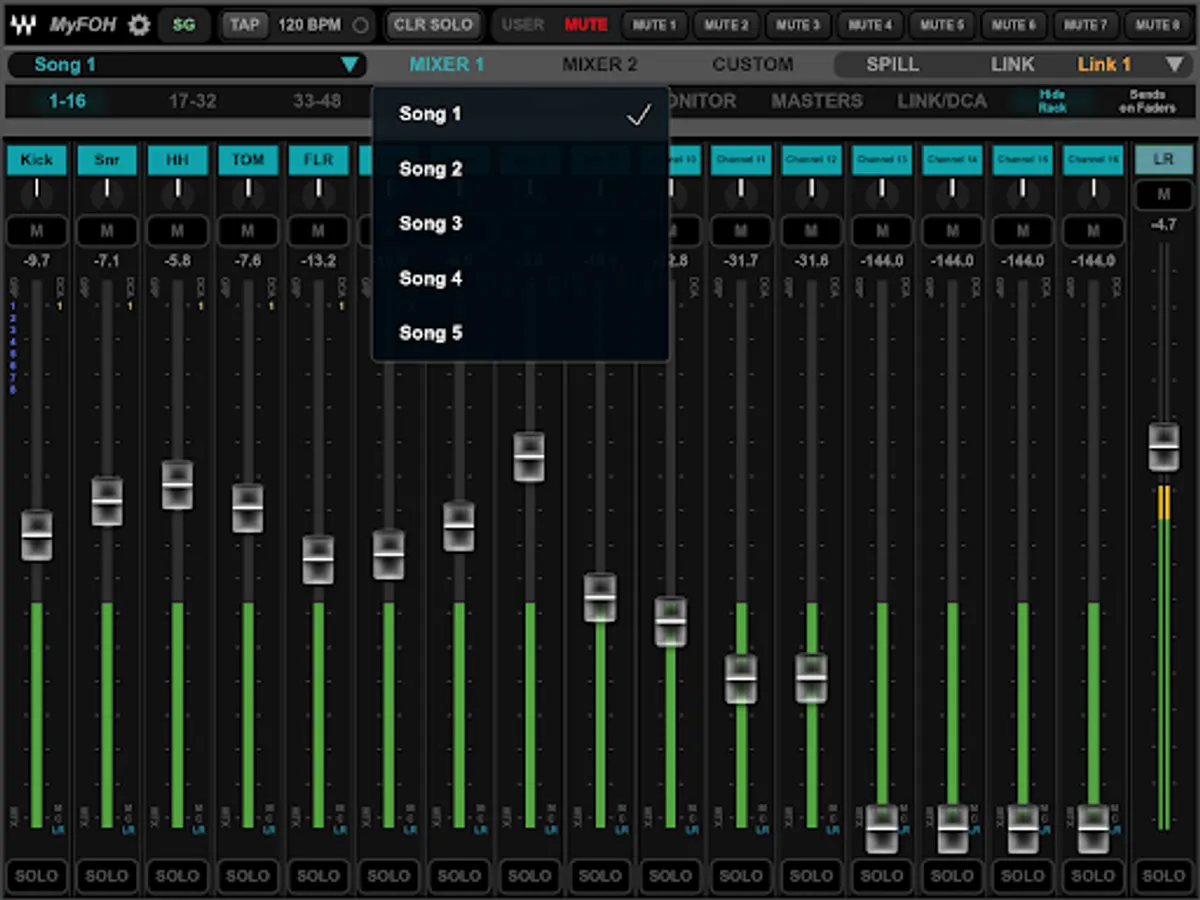Click the LR master fader handle

tap(1163, 447)
